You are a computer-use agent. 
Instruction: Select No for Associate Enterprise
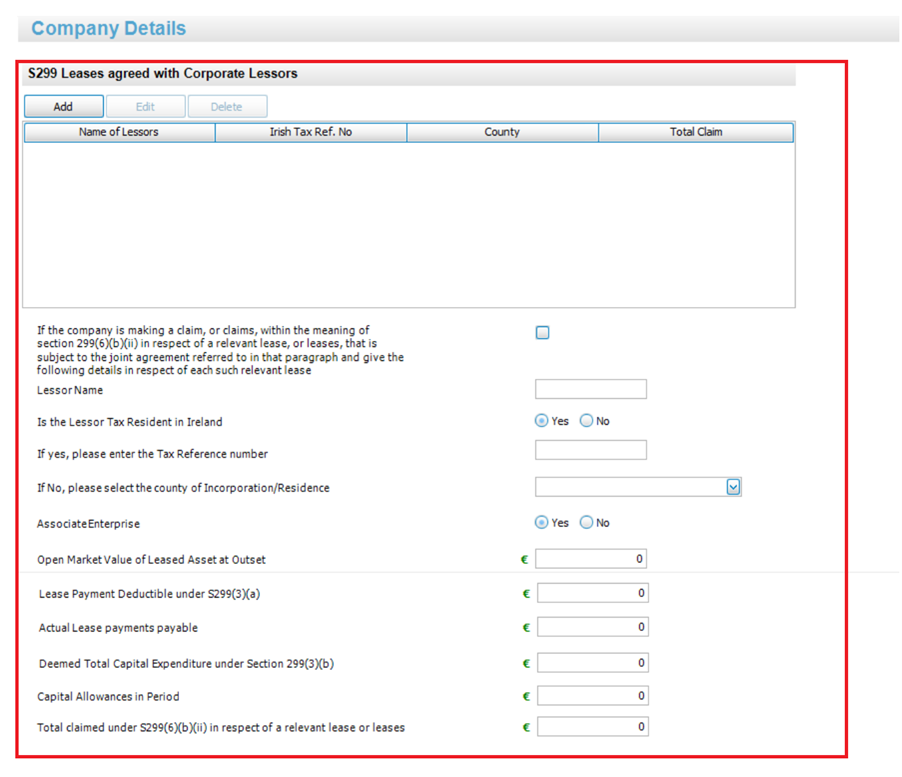(586, 523)
